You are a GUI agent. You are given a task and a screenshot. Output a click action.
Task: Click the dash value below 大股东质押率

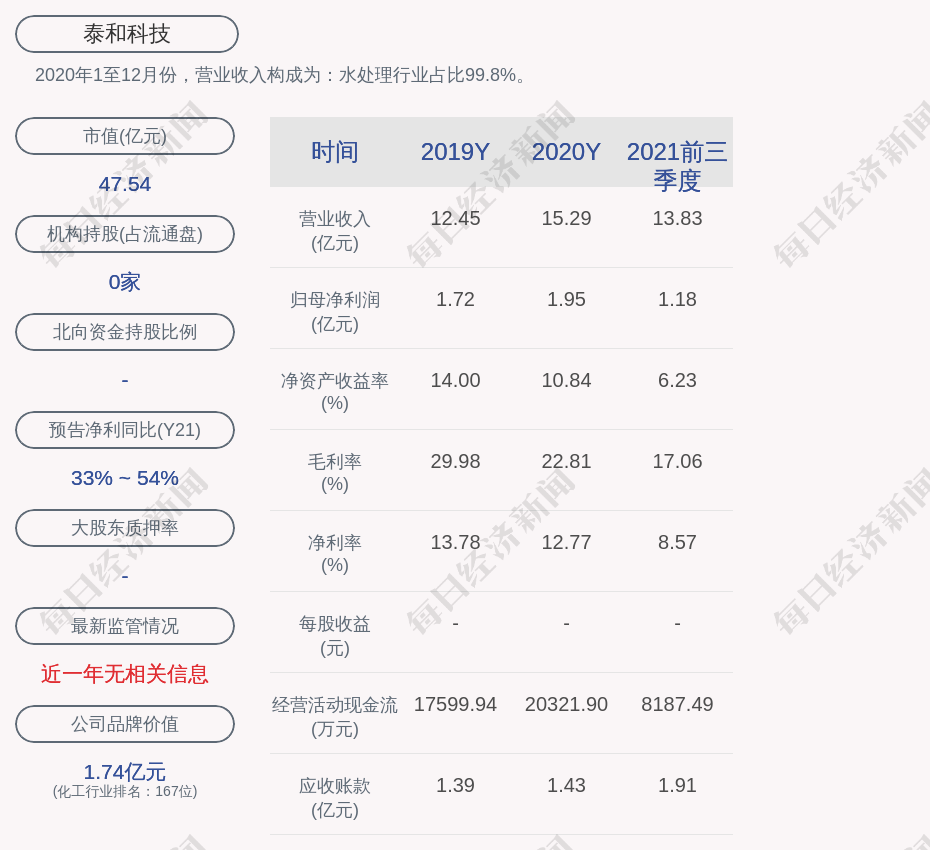coord(125,576)
